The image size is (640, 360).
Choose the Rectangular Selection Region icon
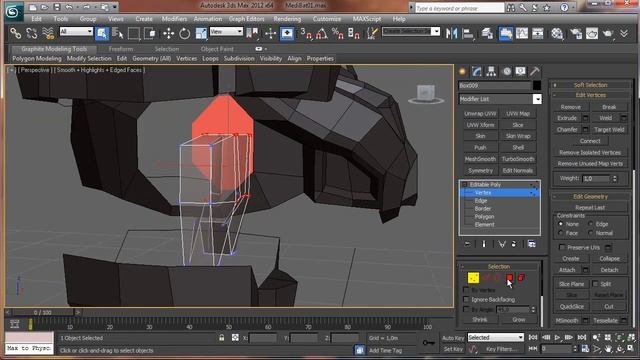134,33
